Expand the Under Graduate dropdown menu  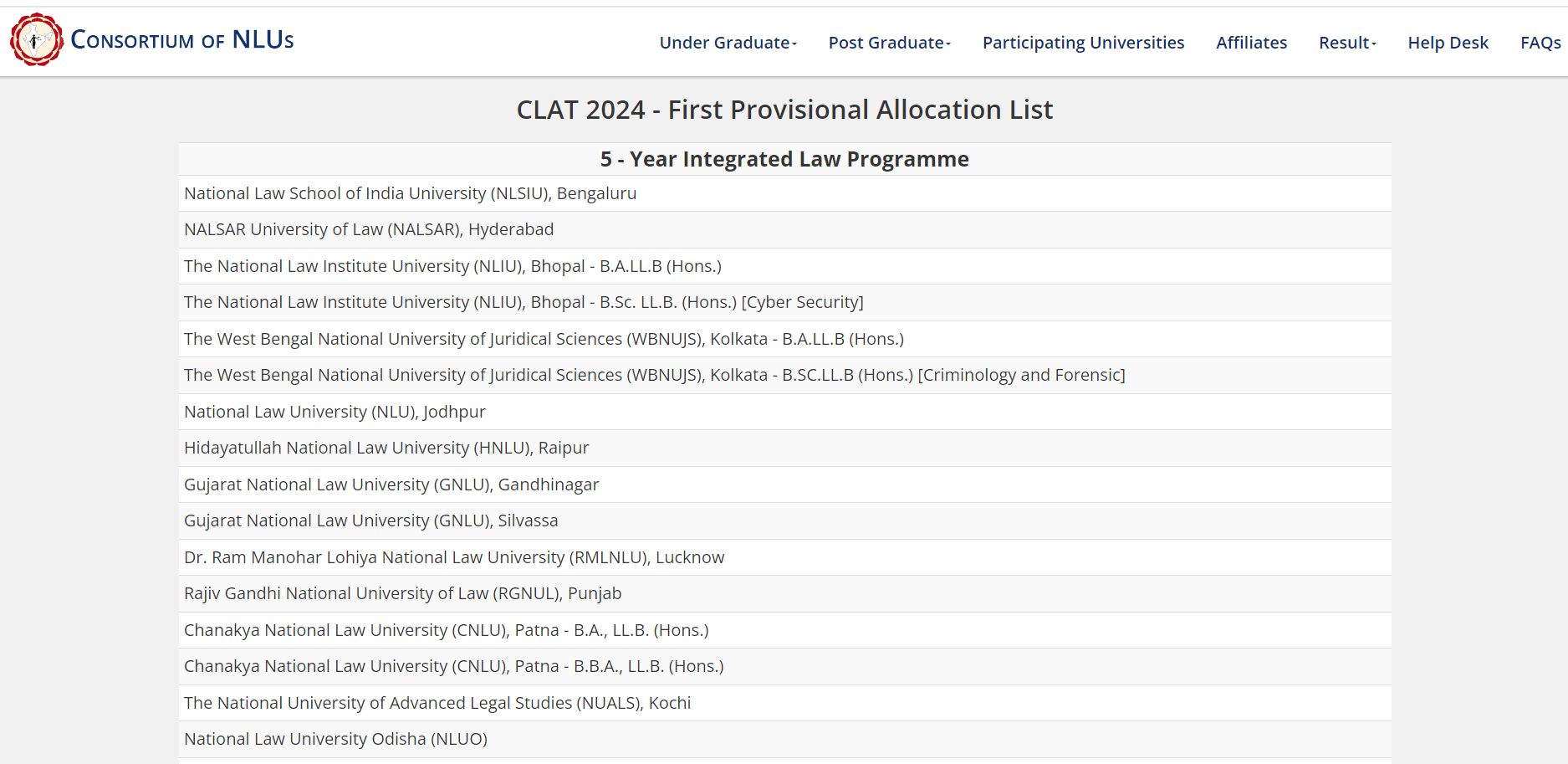coord(728,43)
